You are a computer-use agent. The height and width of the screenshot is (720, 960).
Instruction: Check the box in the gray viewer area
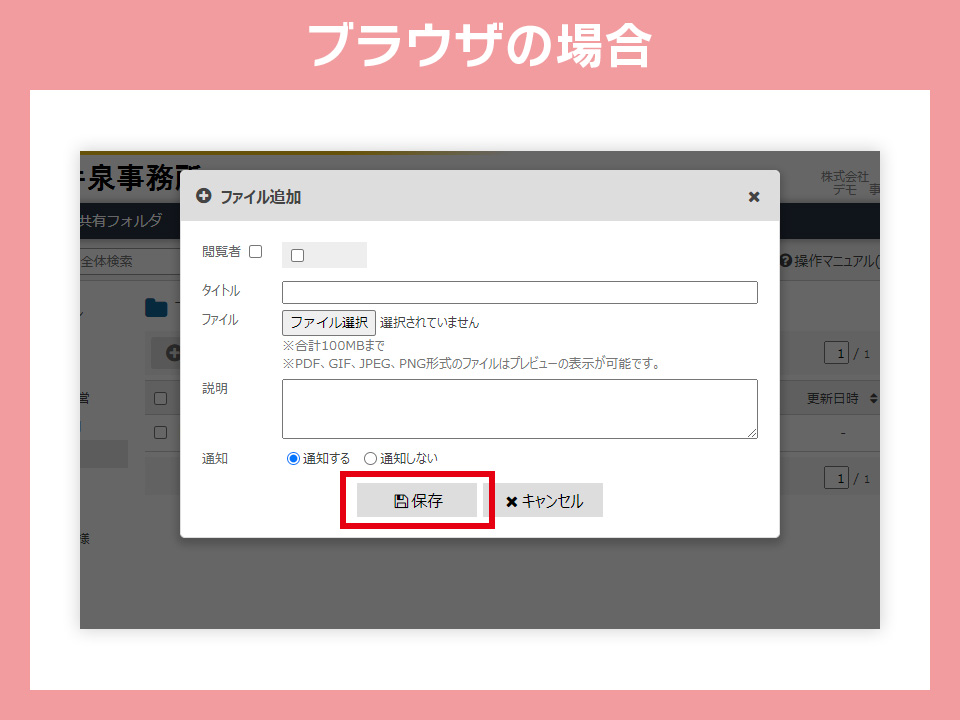coord(297,256)
